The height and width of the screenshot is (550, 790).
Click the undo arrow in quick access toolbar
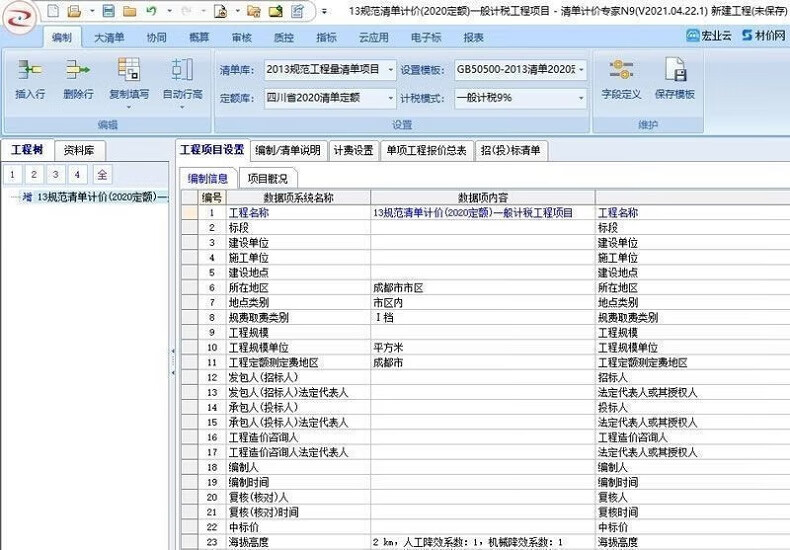point(151,11)
